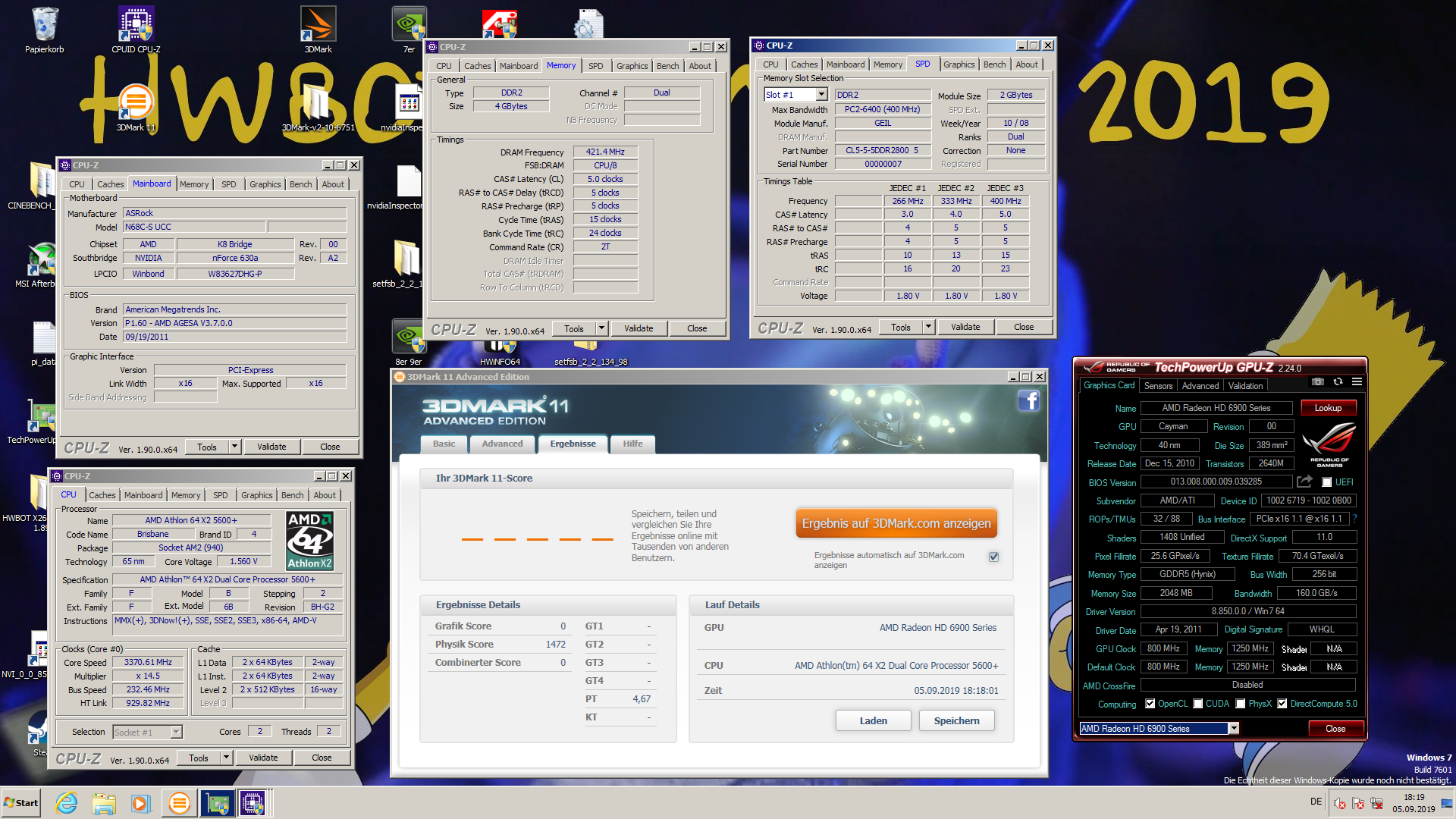Click the Part Number field CL5-5-5DDR2800
Viewport: 1456px width, 819px height.
pyautogui.click(x=882, y=150)
